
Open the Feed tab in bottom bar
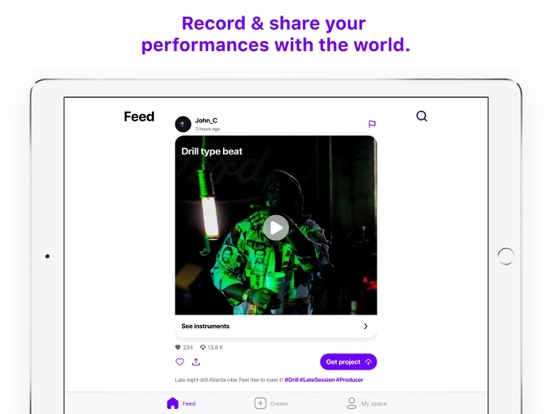[x=181, y=403]
